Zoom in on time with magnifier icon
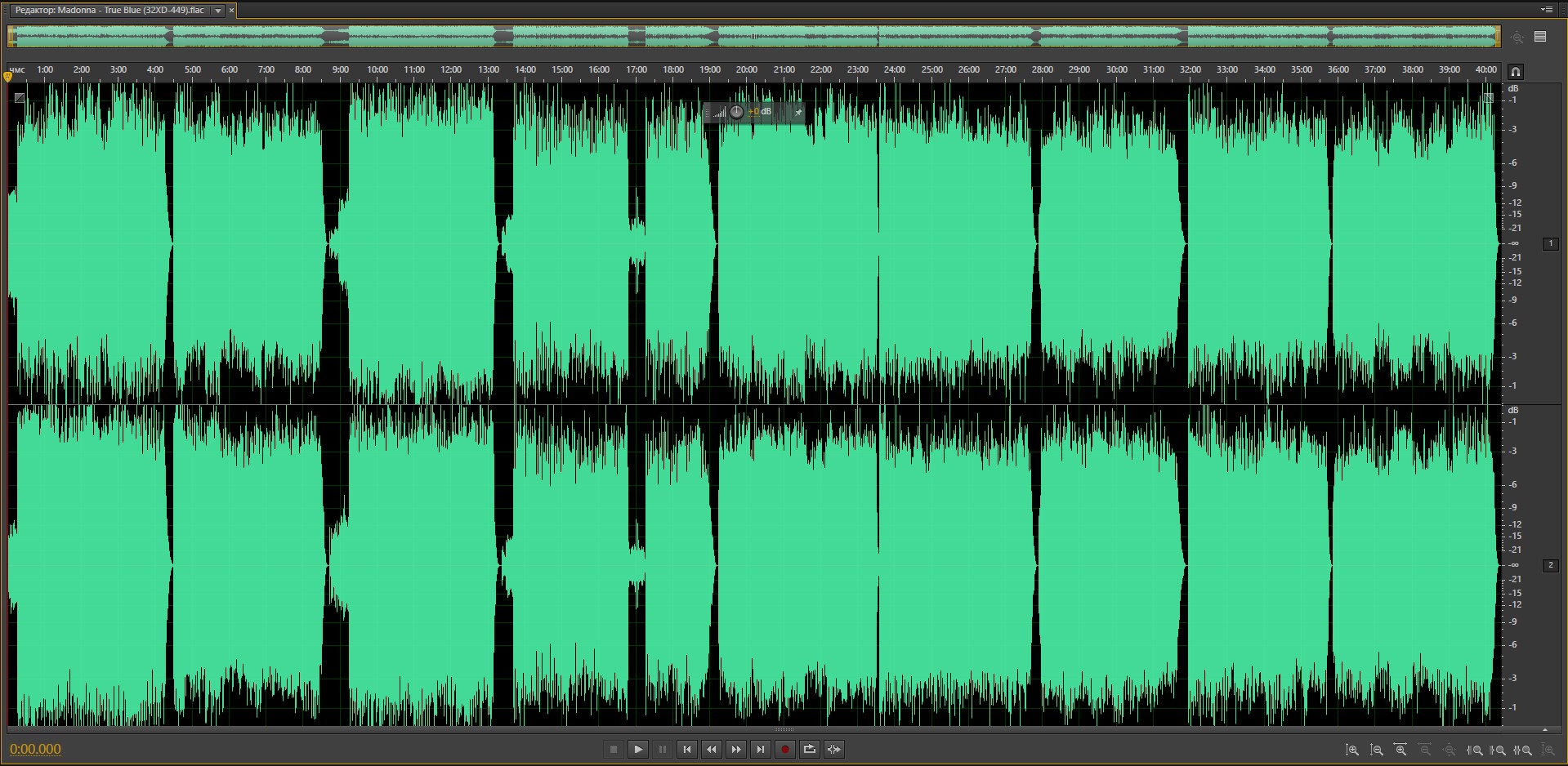The height and width of the screenshot is (766, 1568). point(1400,750)
